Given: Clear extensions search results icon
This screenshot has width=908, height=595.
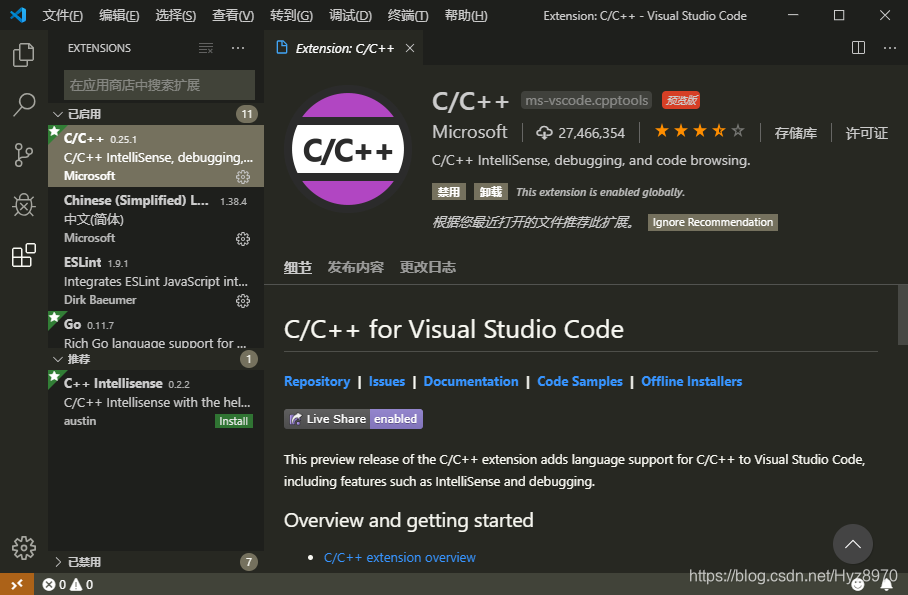Looking at the screenshot, I should 206,48.
